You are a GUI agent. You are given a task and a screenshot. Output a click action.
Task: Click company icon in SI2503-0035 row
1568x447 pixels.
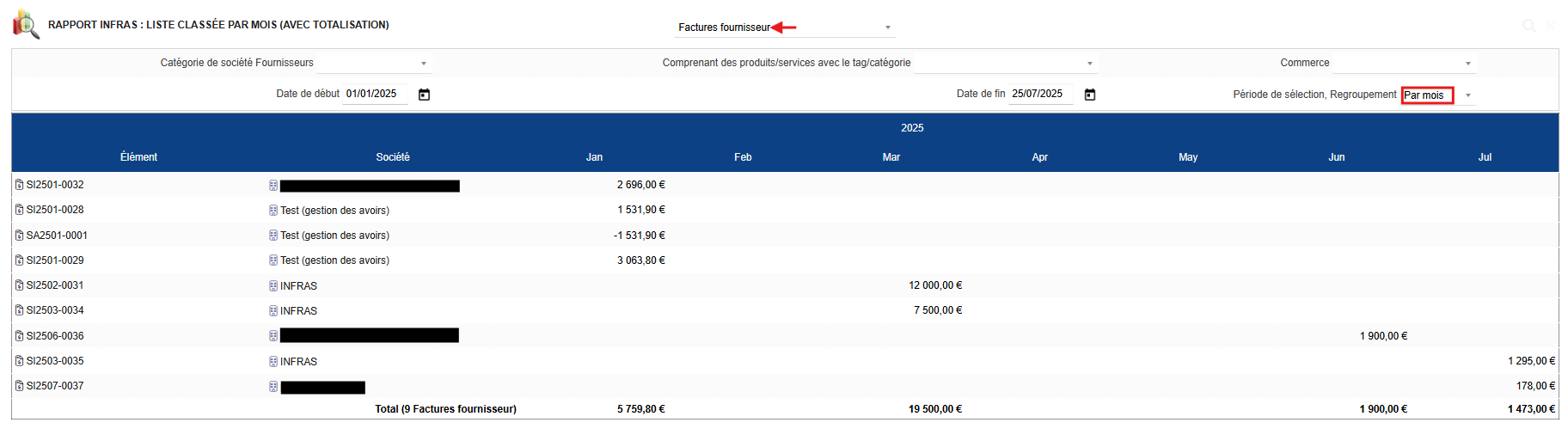coord(273,362)
